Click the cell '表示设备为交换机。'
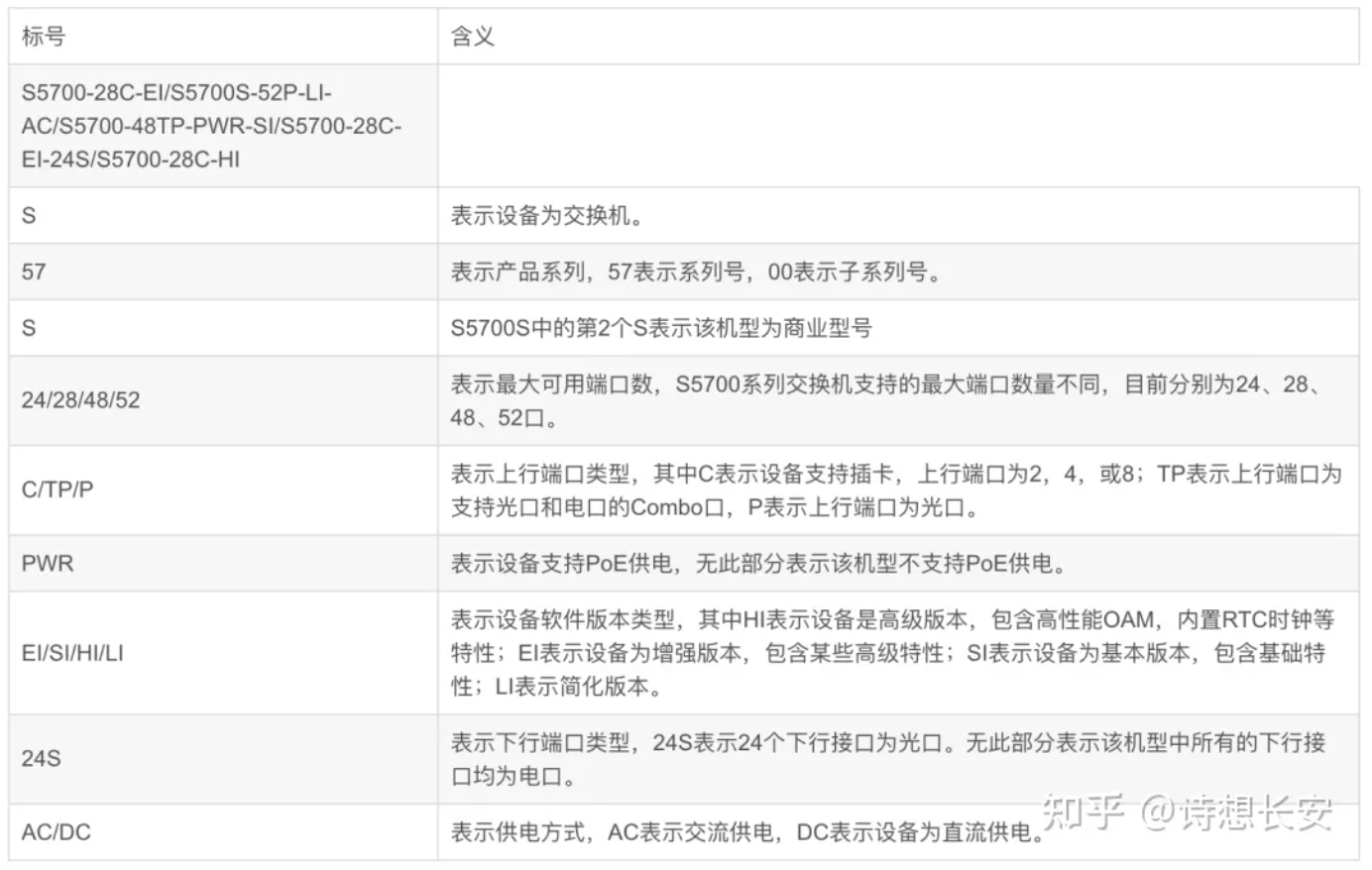Viewport: 1372px width, 870px height. point(898,215)
